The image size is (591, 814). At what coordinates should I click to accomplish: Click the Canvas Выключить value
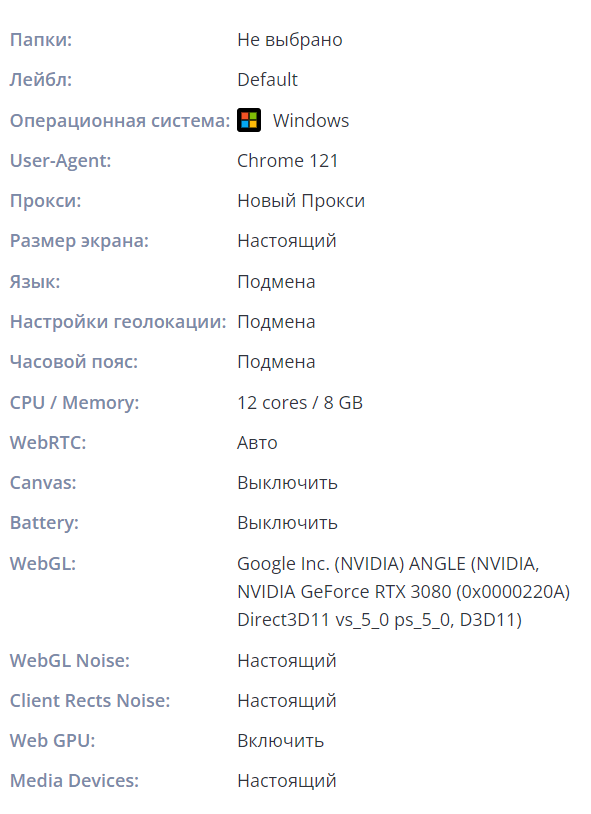tap(287, 483)
